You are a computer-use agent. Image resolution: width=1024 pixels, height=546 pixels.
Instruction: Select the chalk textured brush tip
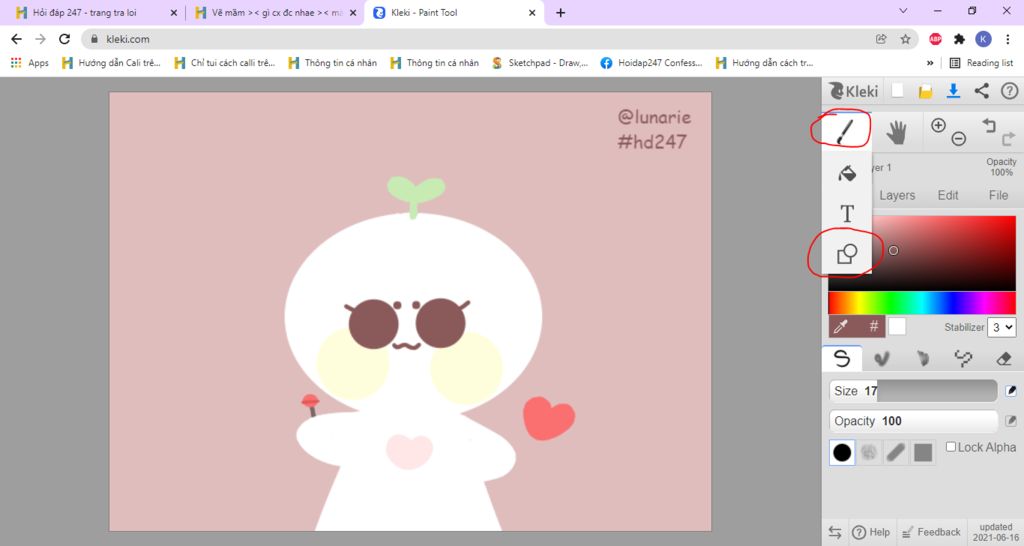point(869,452)
